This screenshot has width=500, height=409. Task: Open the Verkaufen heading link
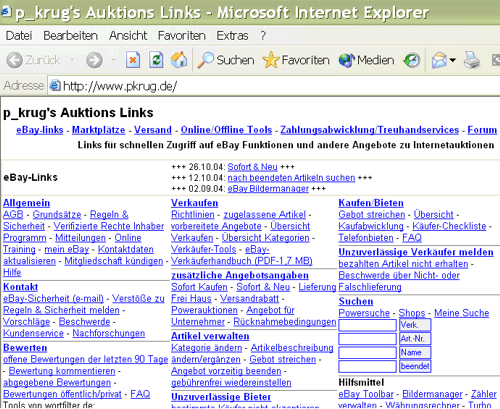point(194,203)
